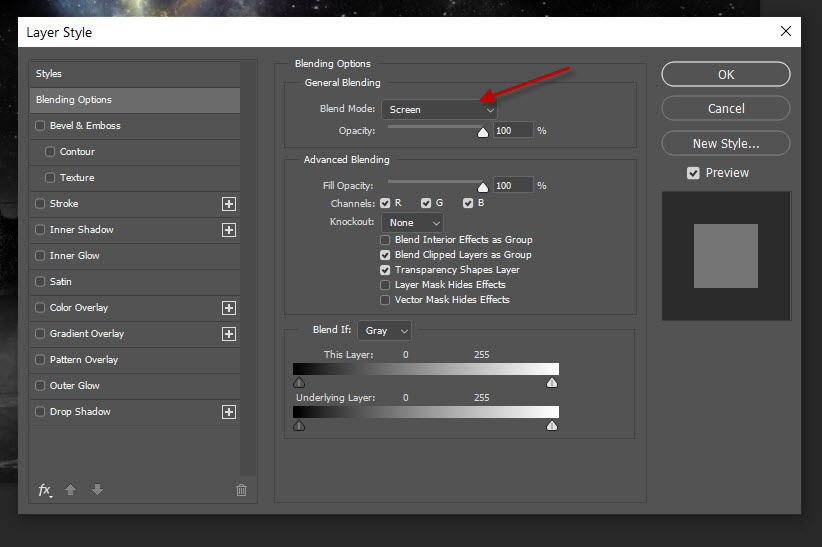Enable the Bevel & Emboss checkbox
Viewport: 822px width, 547px height.
(40, 126)
